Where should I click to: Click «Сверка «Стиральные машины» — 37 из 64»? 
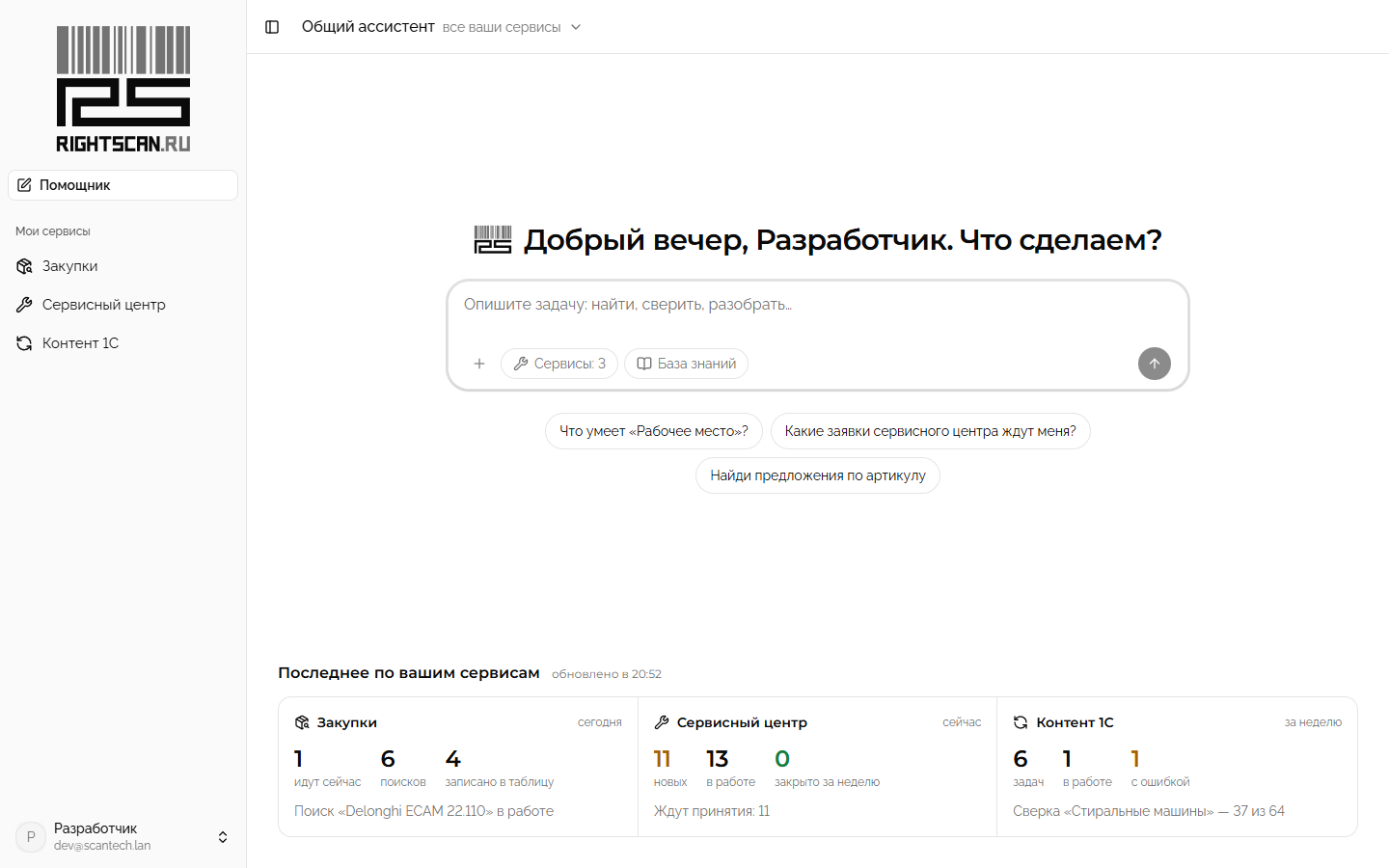pos(1149,811)
